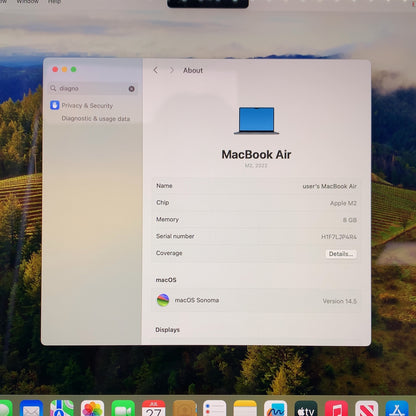The width and height of the screenshot is (416, 416).
Task: Minimize the window with the yellow button
Action: point(64,69)
